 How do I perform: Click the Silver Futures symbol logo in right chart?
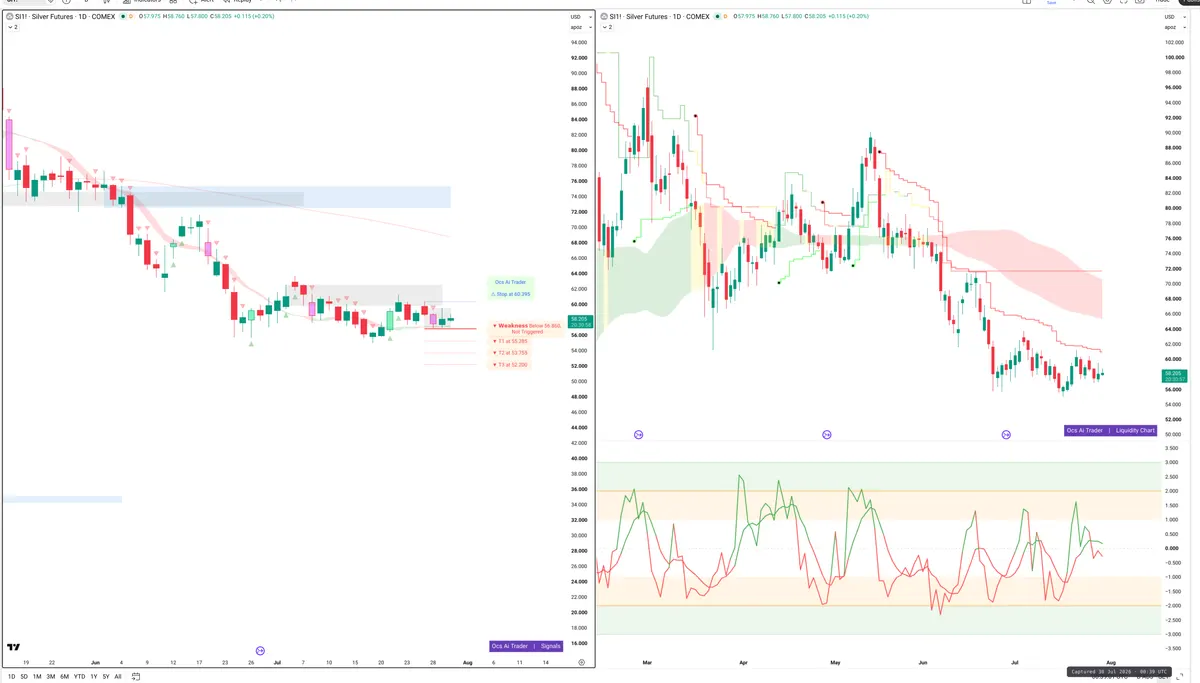coord(605,17)
